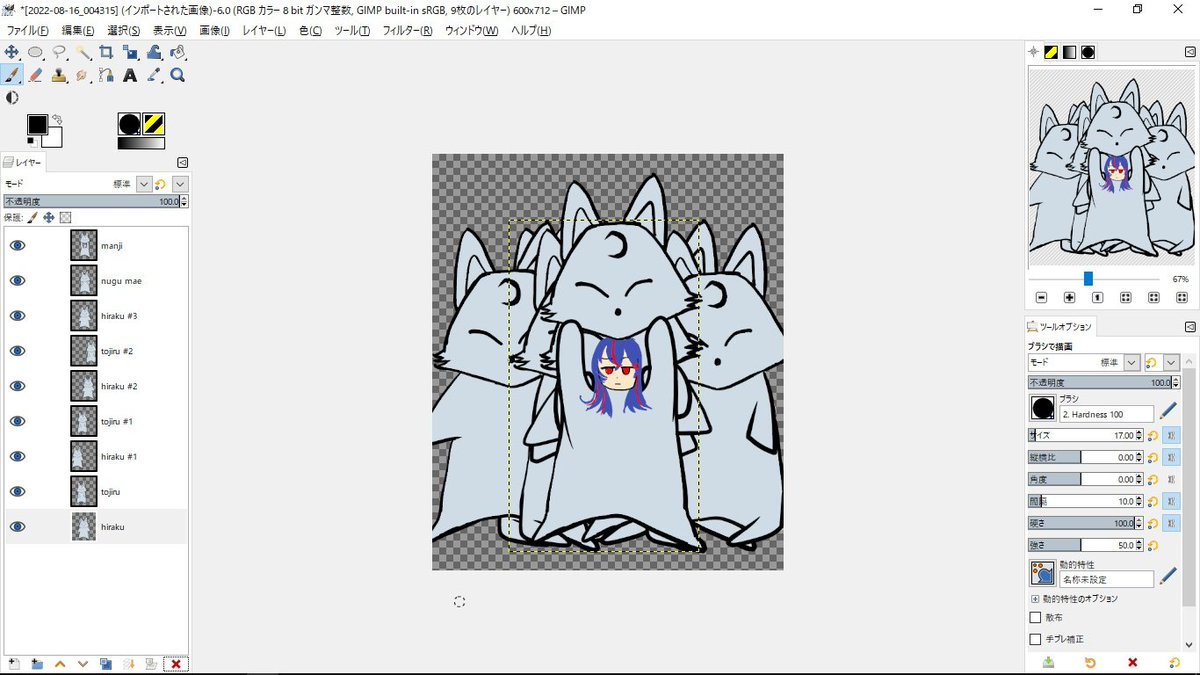Image resolution: width=1200 pixels, height=675 pixels.
Task: Select the Text tool
Action: coord(130,75)
